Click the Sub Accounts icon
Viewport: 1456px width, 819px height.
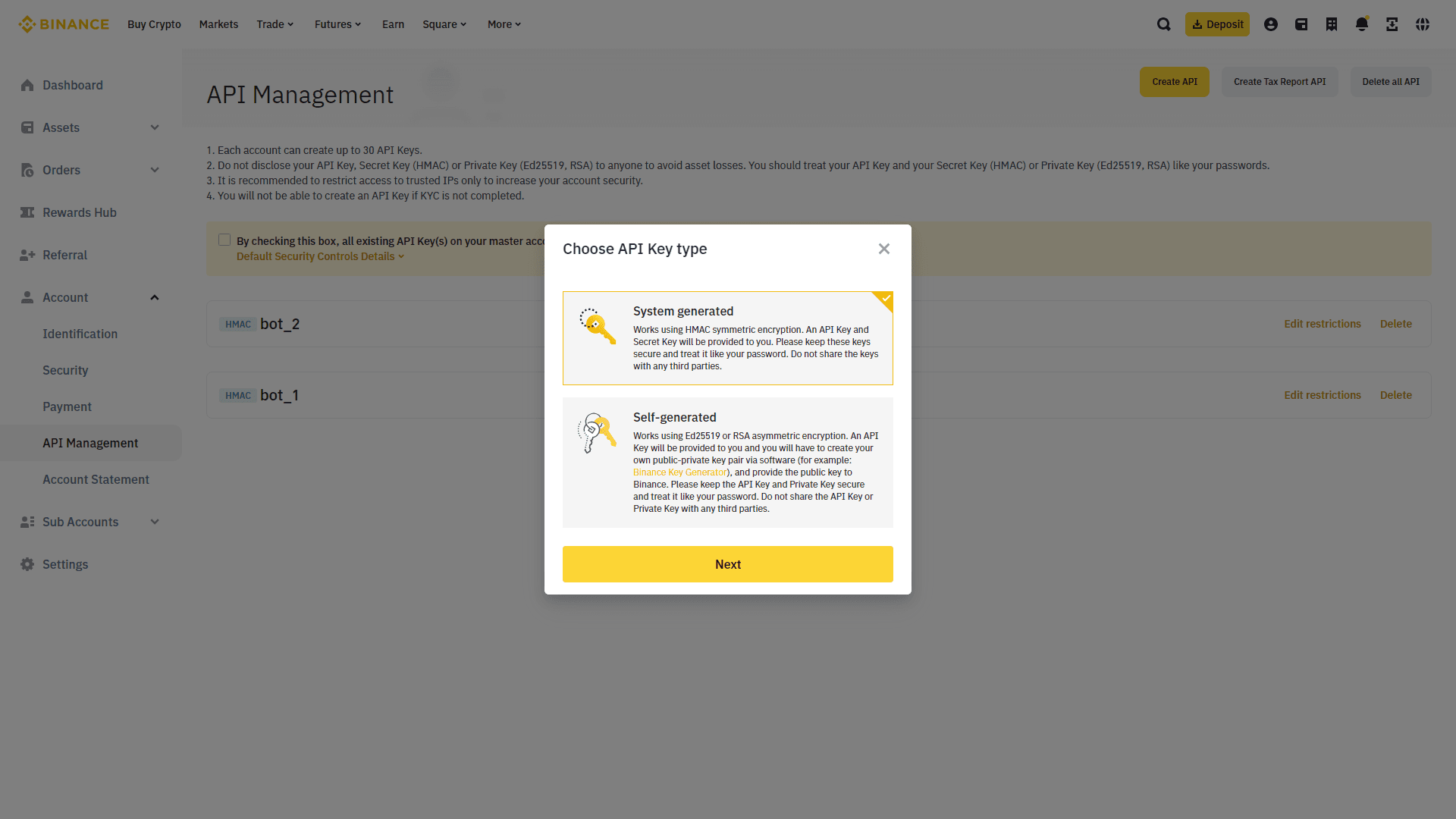(27, 522)
